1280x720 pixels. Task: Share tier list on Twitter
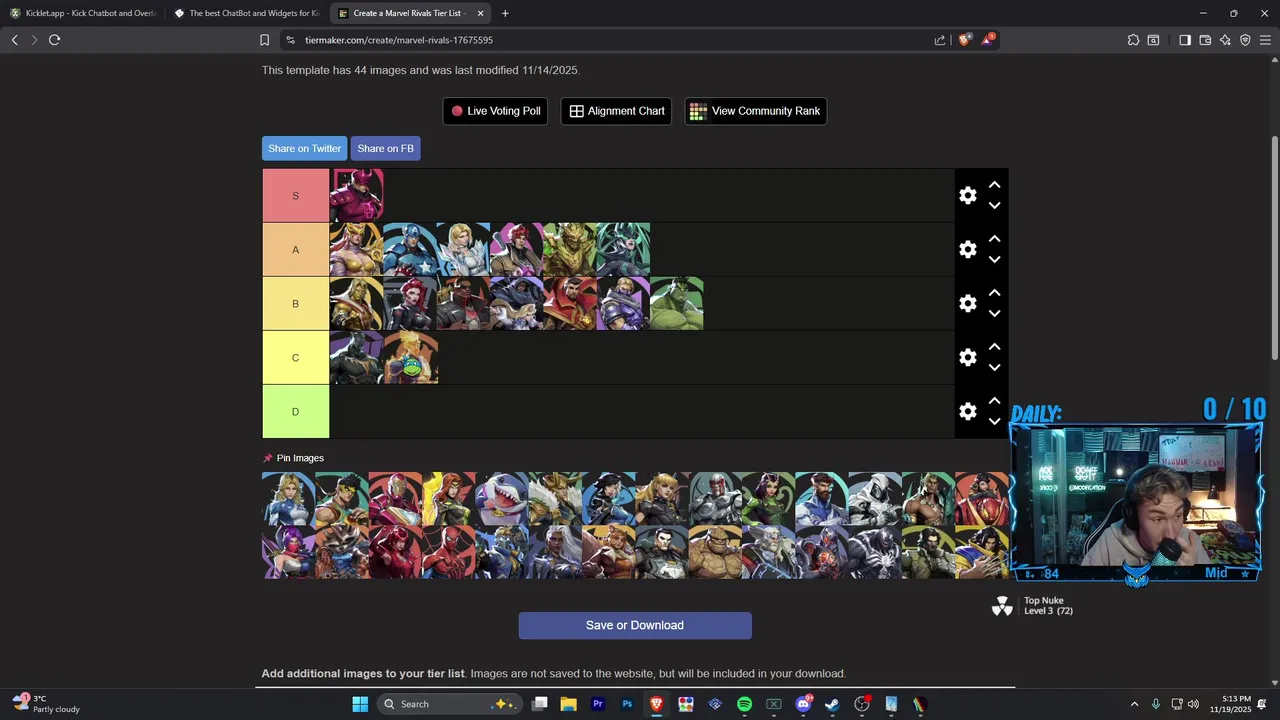(304, 148)
